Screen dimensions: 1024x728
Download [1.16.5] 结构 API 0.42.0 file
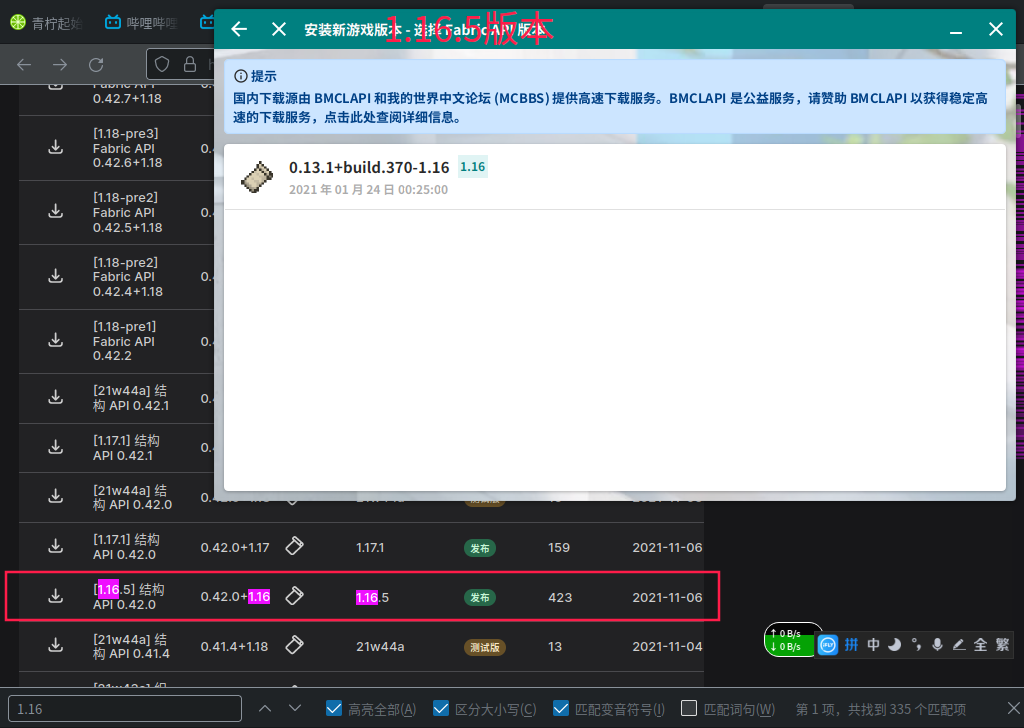tap(56, 596)
